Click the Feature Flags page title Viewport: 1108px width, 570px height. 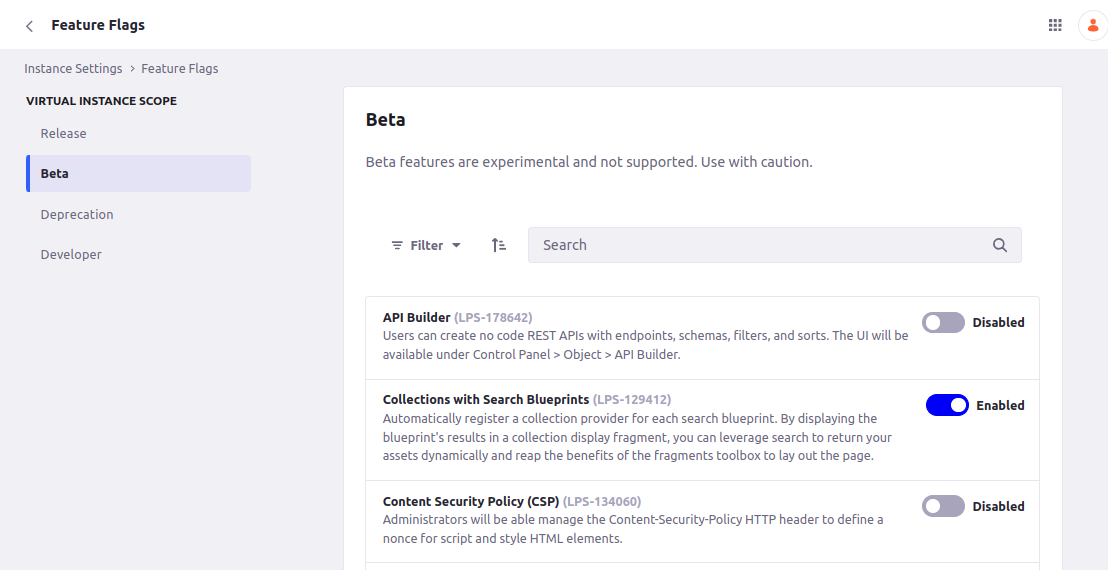98,25
